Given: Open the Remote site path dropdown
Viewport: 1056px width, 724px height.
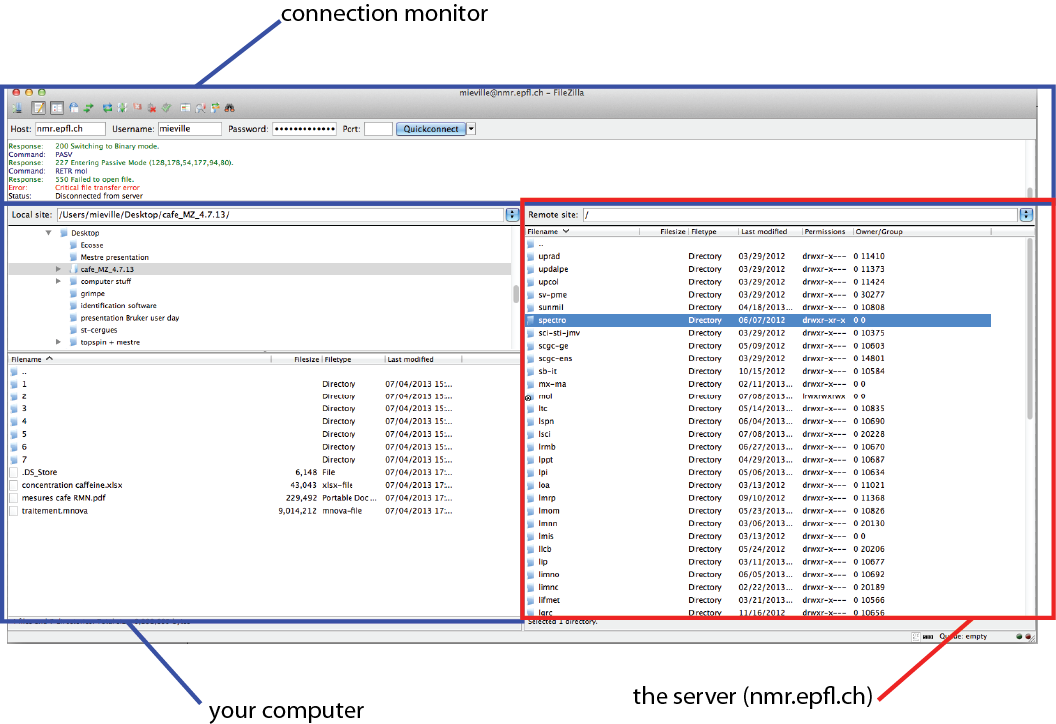Looking at the screenshot, I should (x=1026, y=215).
